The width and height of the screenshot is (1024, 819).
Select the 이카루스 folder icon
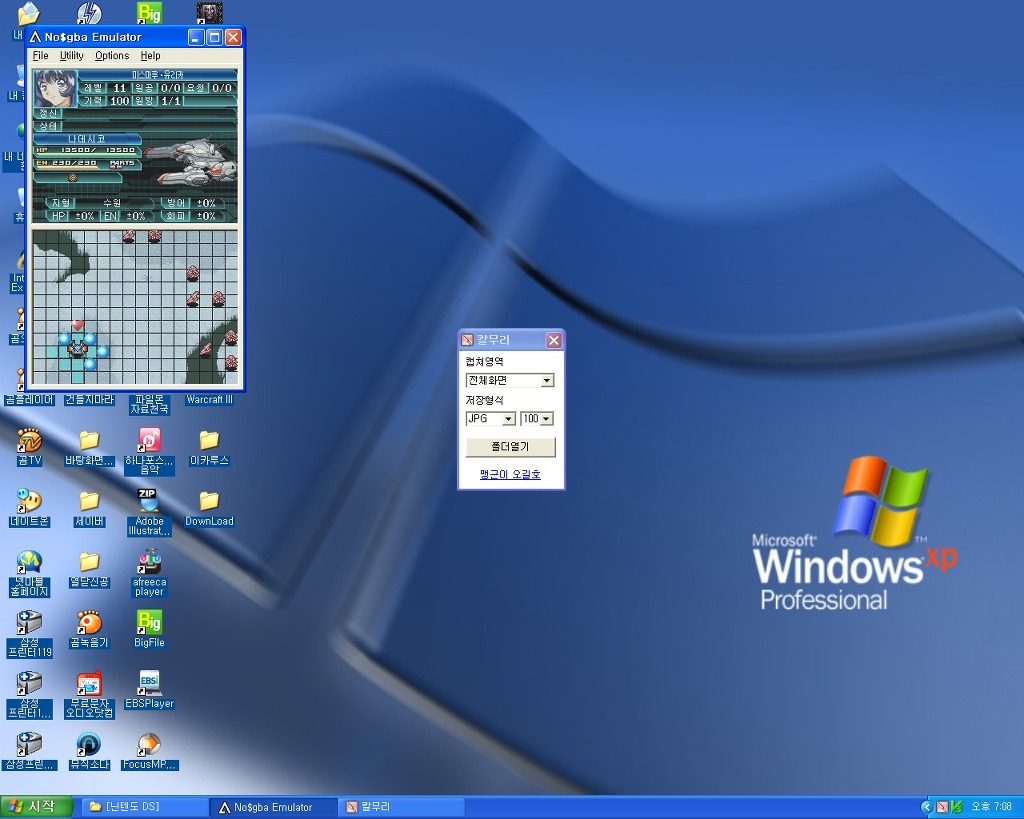pyautogui.click(x=209, y=441)
